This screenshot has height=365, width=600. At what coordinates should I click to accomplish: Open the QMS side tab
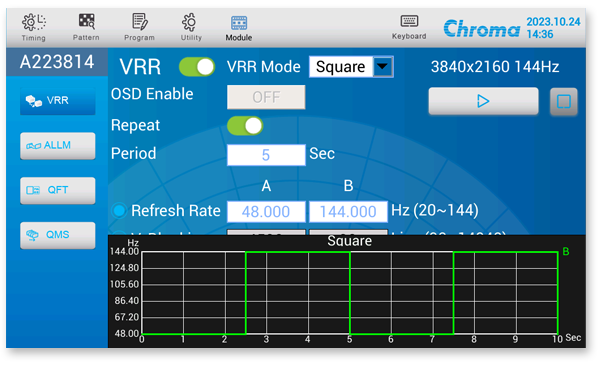click(x=57, y=235)
